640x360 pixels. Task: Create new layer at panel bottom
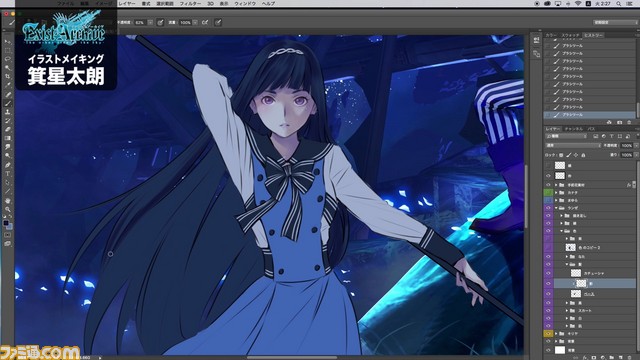click(x=621, y=358)
